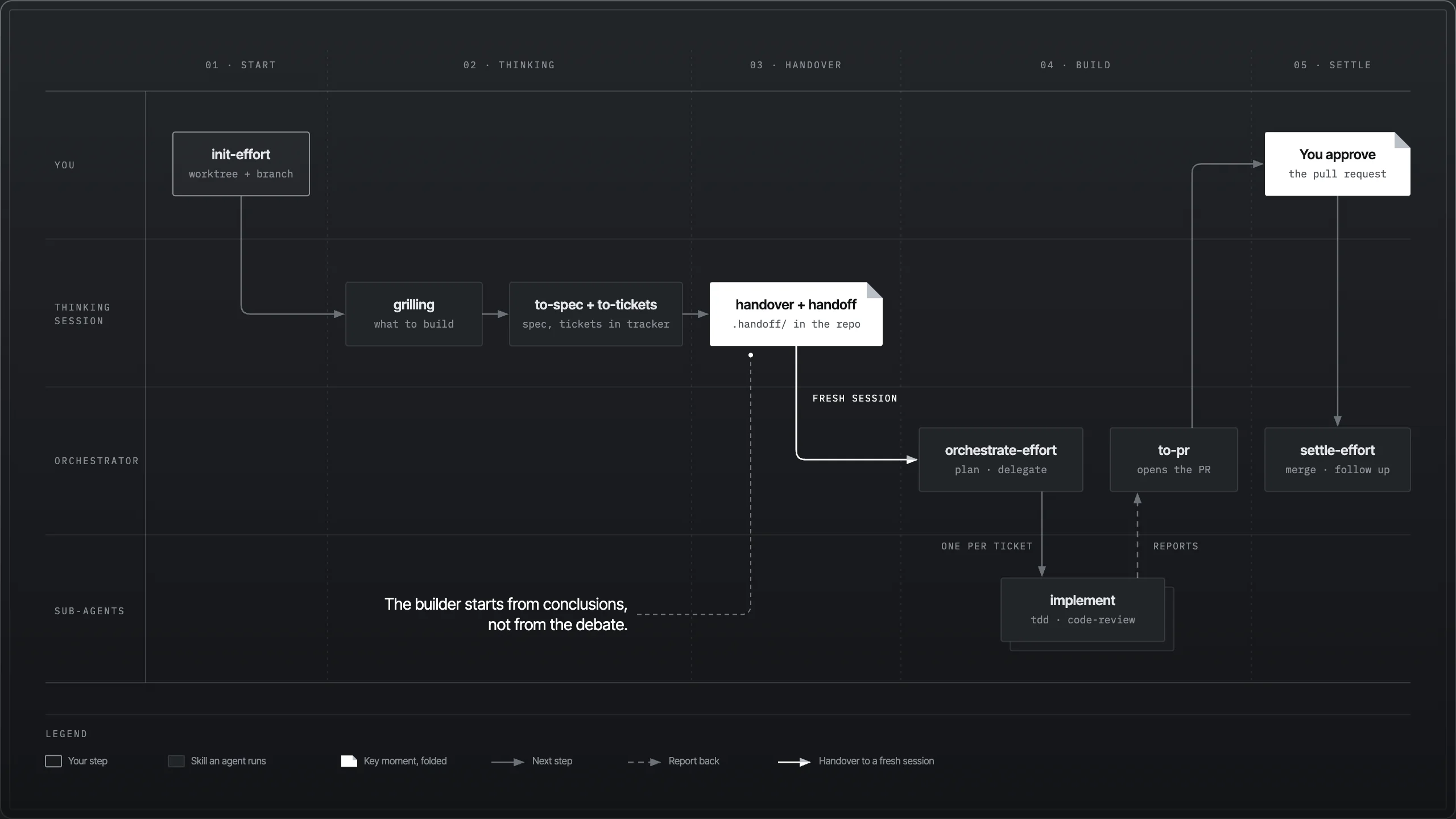Click the orchestrate-effort box

click(1001, 460)
